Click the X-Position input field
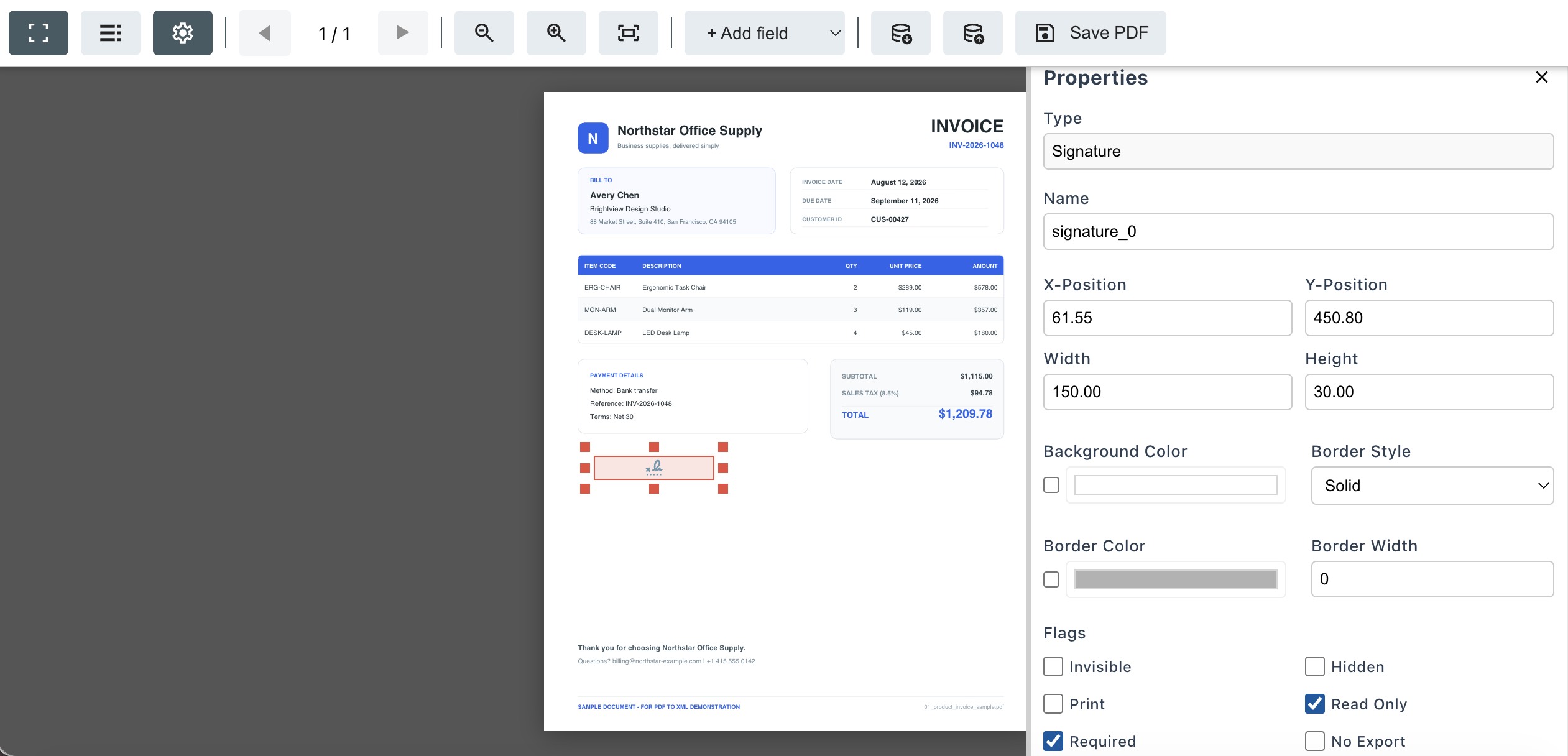 click(x=1168, y=318)
